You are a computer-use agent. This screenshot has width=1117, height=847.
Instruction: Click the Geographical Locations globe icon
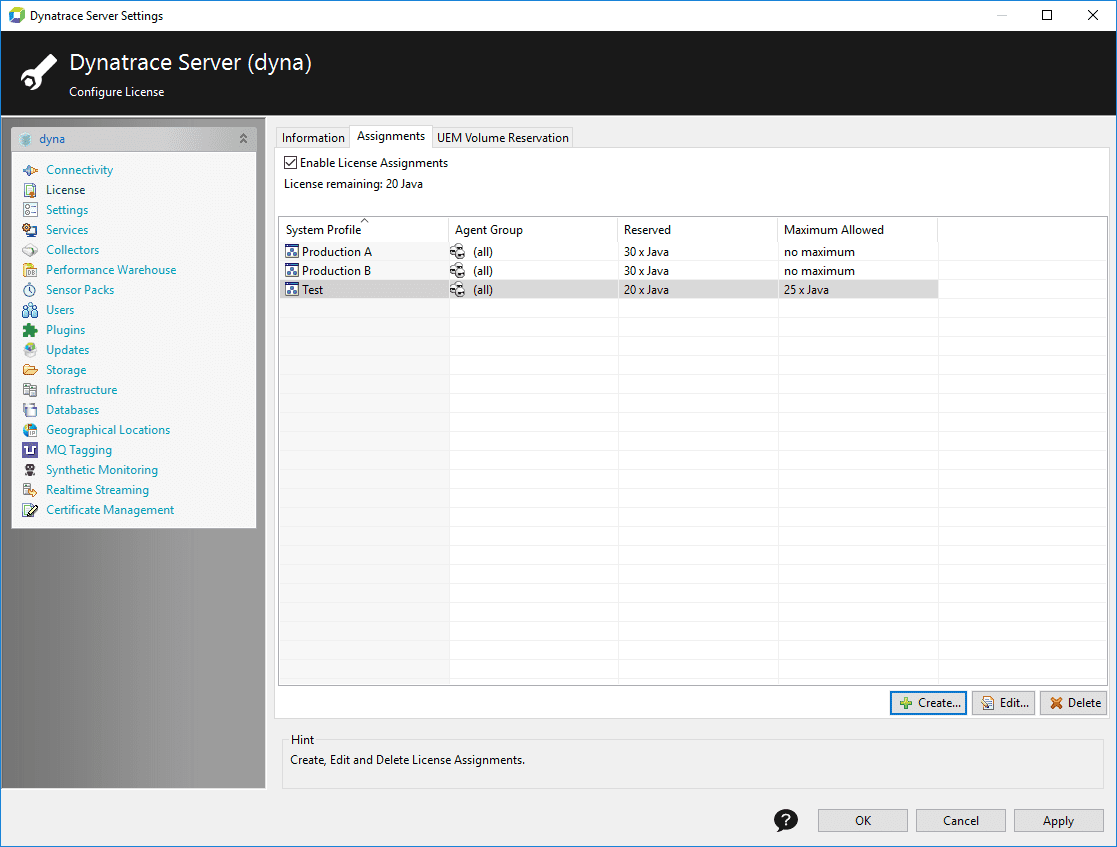pyautogui.click(x=30, y=430)
